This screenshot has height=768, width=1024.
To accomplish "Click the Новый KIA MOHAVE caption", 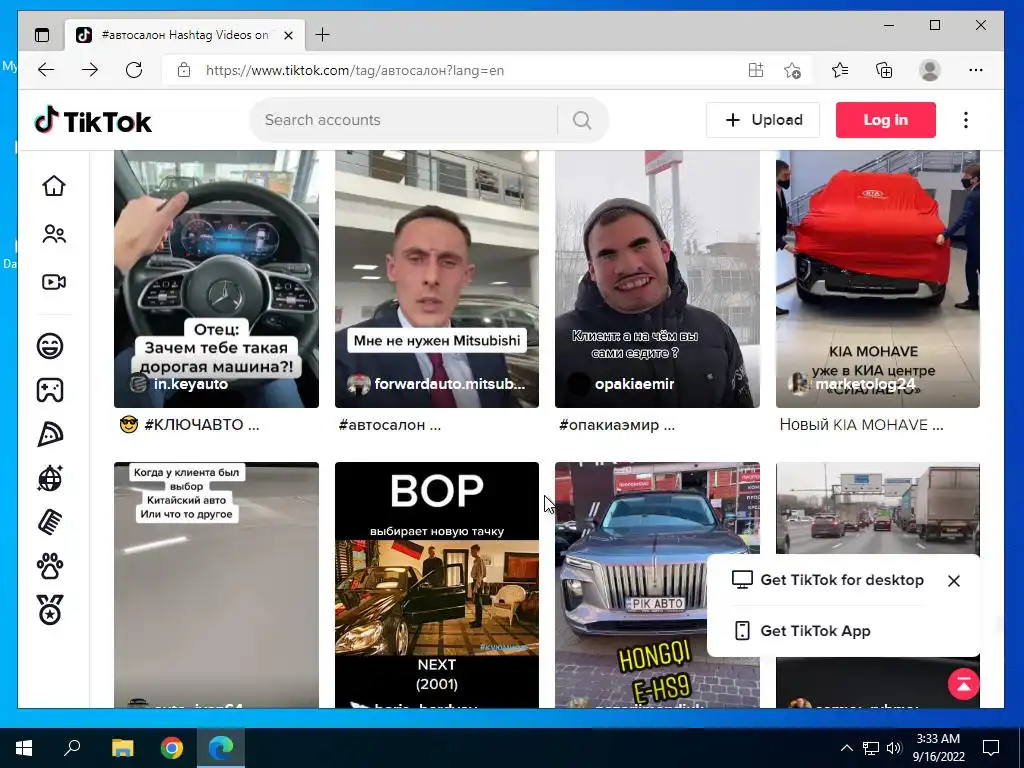I will [x=861, y=425].
